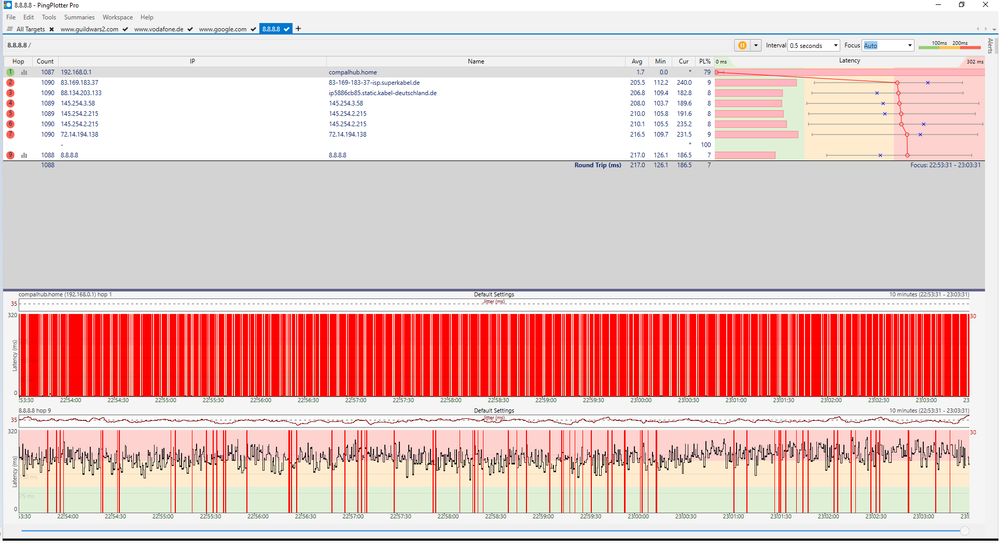The image size is (999, 544).
Task: Add a new target with the plus icon
Action: 298,29
